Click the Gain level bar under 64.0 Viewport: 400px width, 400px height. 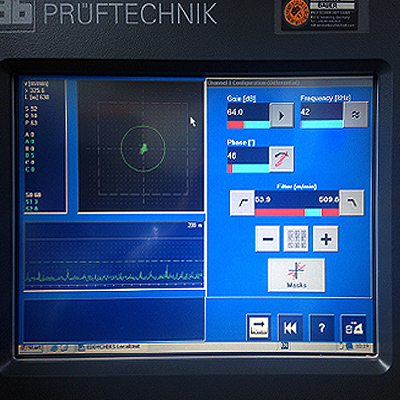point(248,125)
